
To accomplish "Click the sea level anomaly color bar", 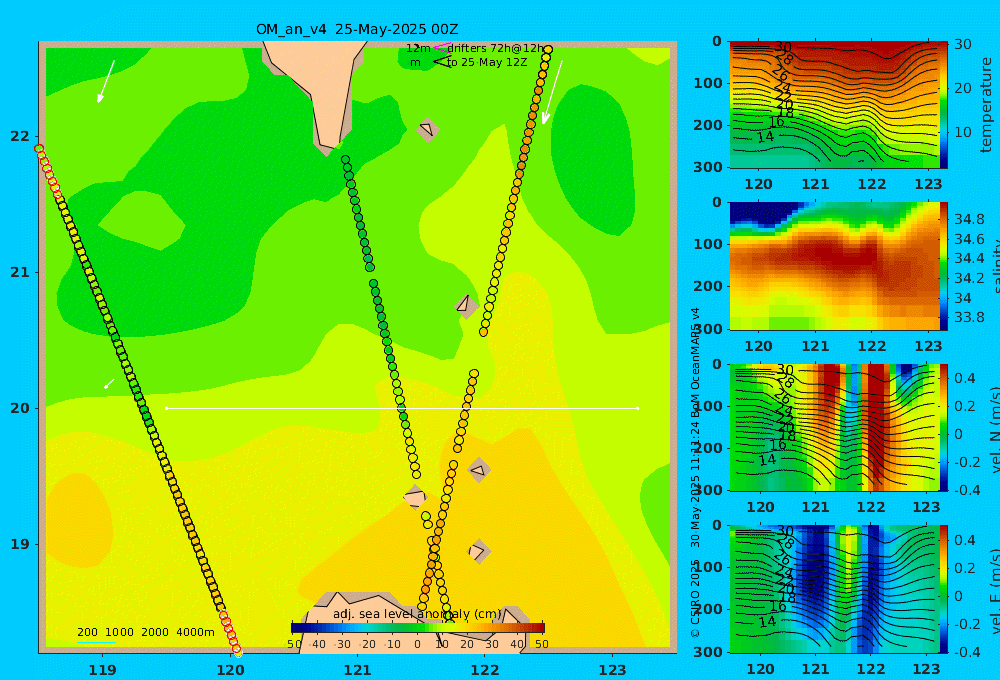I will 418,628.
